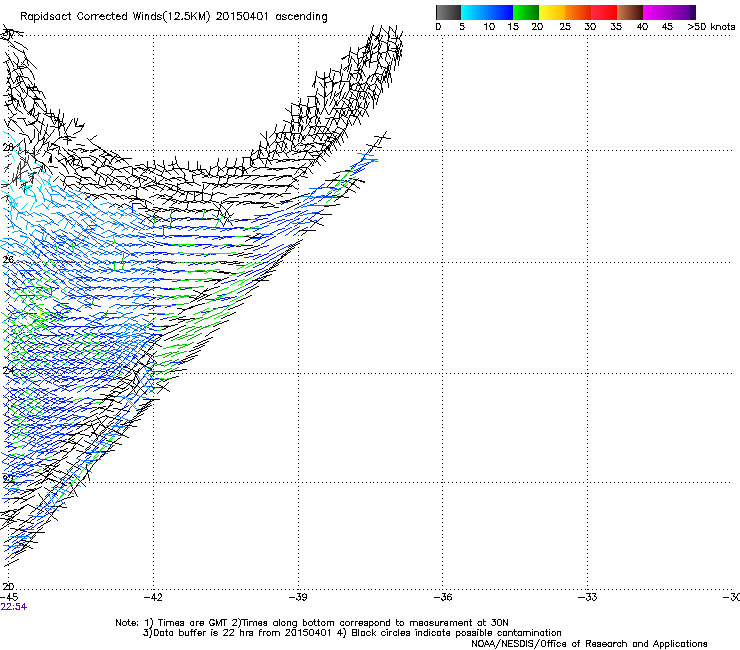
Task: Click the green 15-20 knots legend band
Action: (526, 12)
